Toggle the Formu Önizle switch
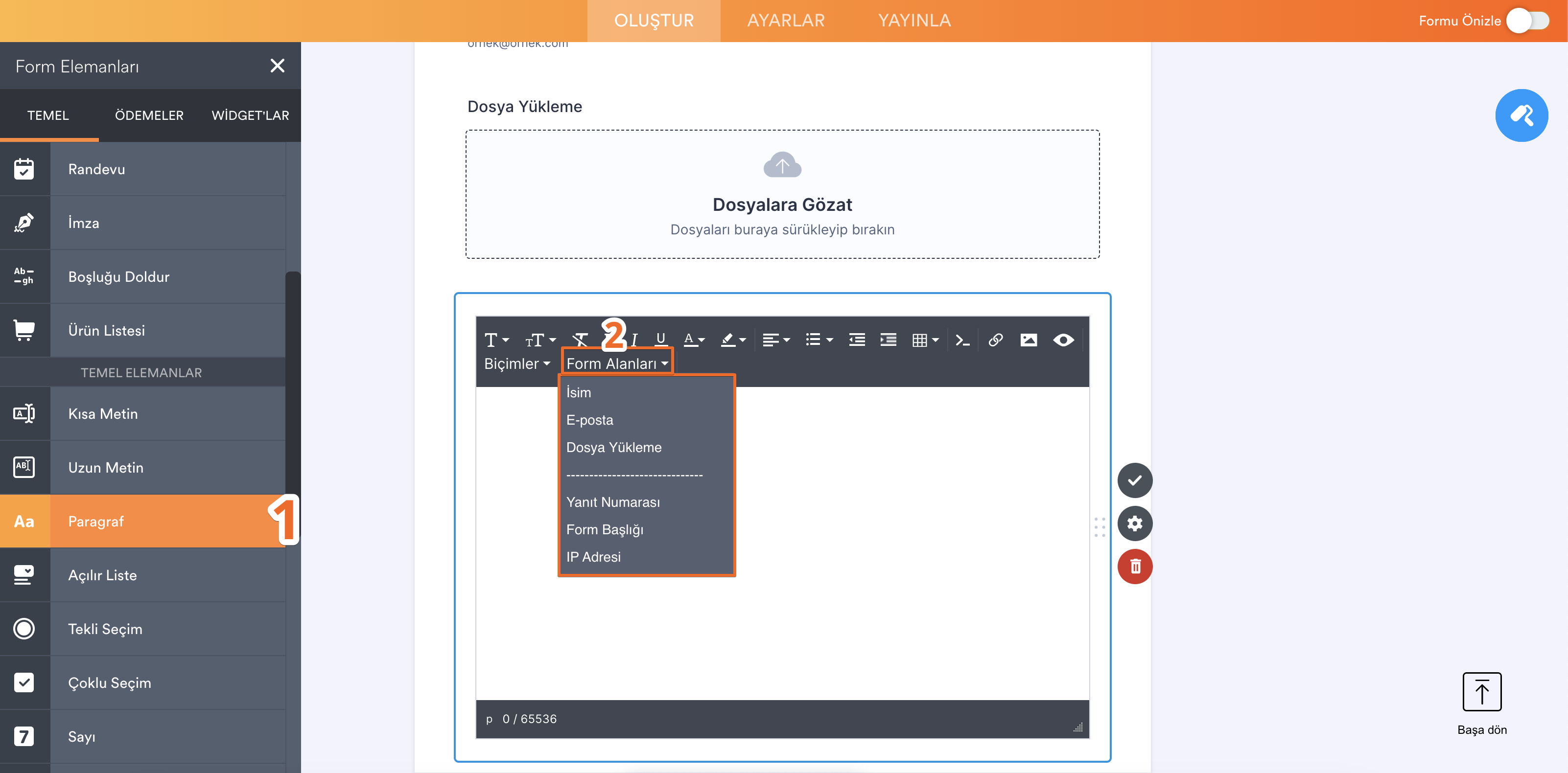This screenshot has height=773, width=1568. [1528, 21]
